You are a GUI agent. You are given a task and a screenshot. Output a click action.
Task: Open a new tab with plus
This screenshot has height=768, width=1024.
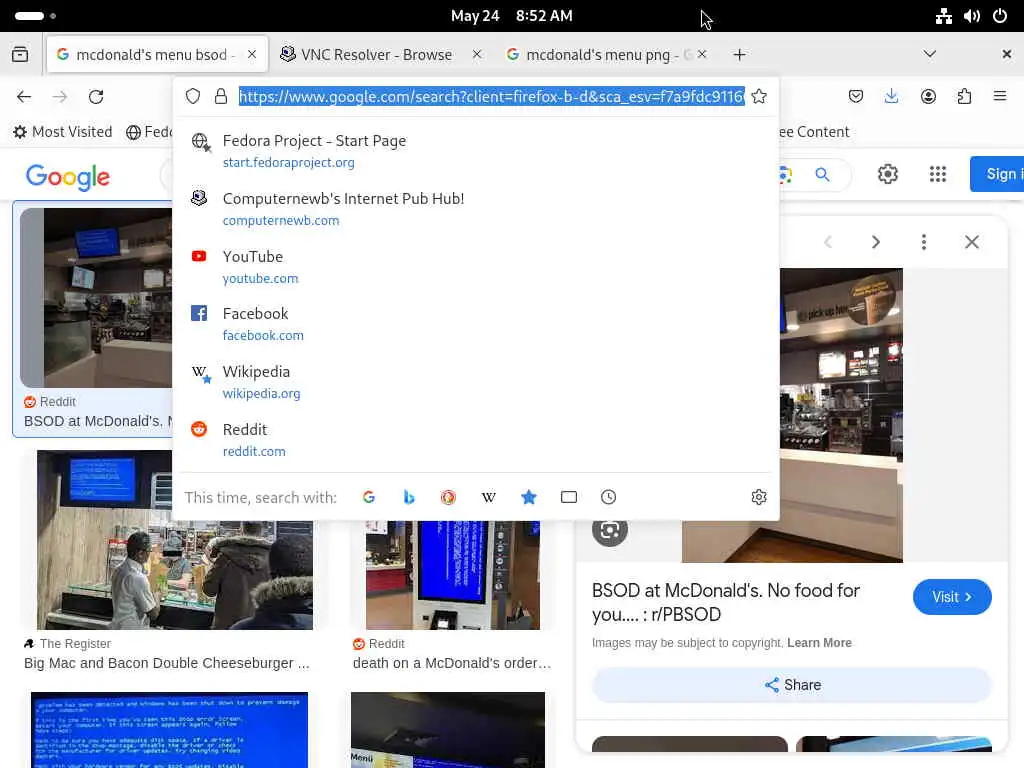click(x=739, y=55)
